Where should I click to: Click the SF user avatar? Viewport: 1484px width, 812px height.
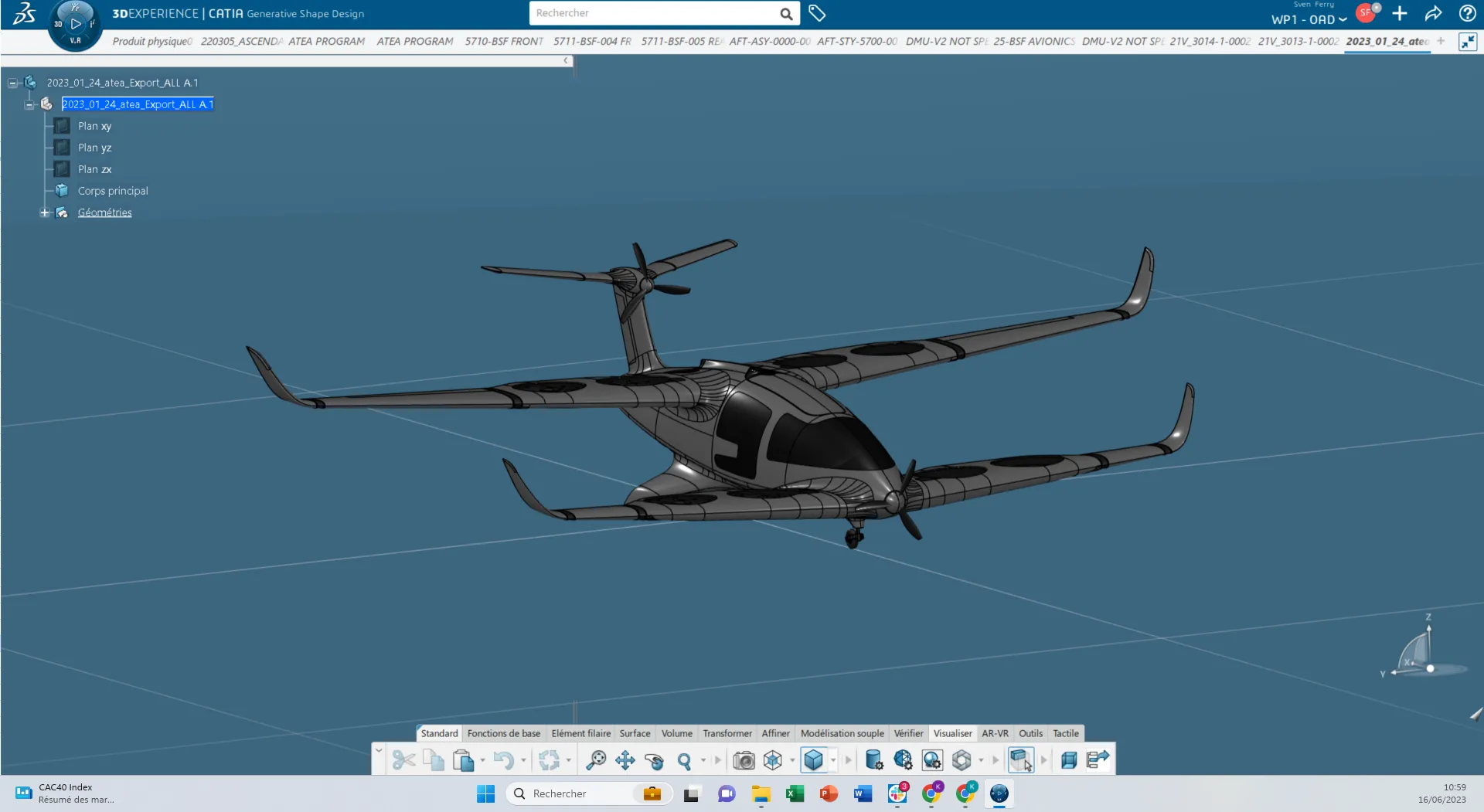coord(1366,13)
